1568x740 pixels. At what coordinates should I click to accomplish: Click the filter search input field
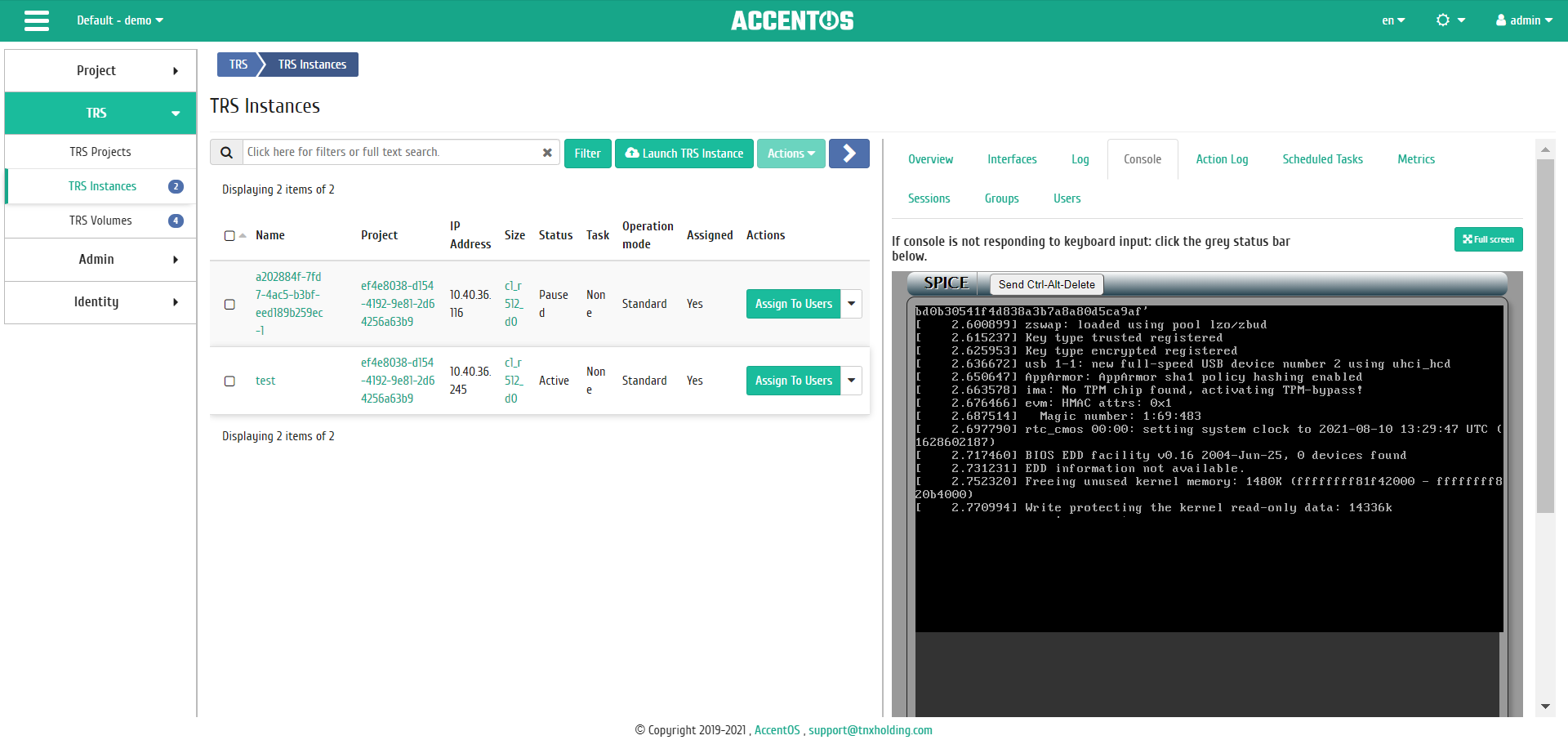pyautogui.click(x=392, y=153)
